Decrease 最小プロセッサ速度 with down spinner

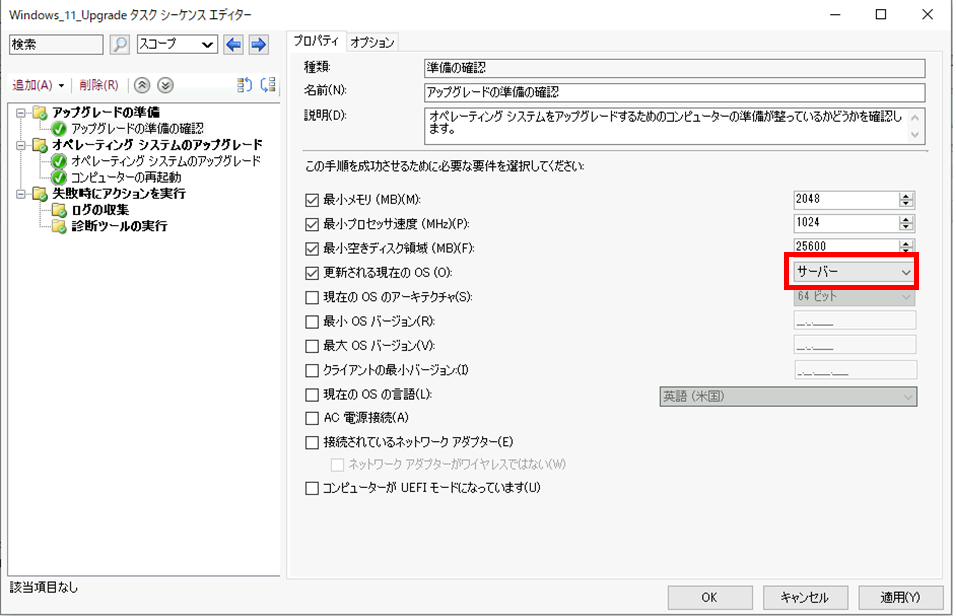(906, 227)
